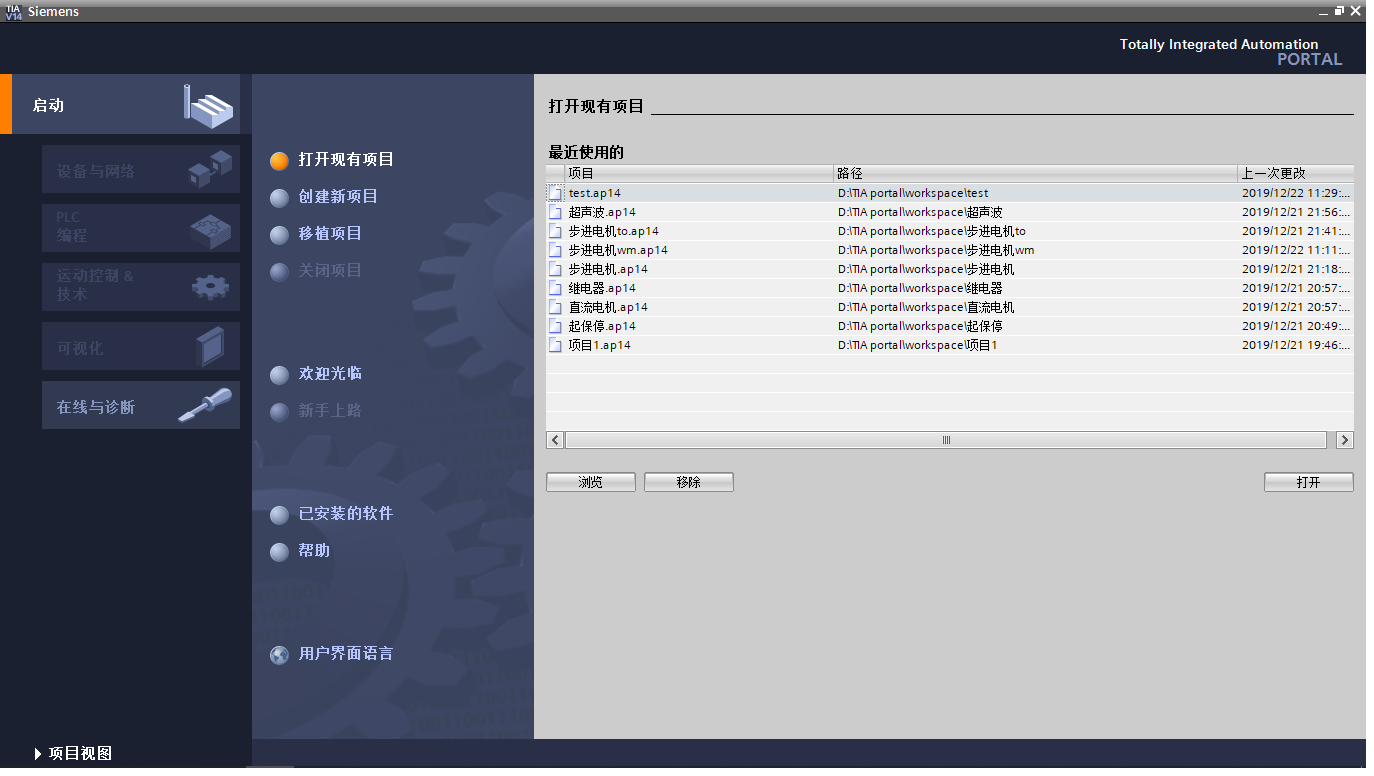Click the horizontal scrollbar left arrow
The width and height of the screenshot is (1374, 776).
555,440
